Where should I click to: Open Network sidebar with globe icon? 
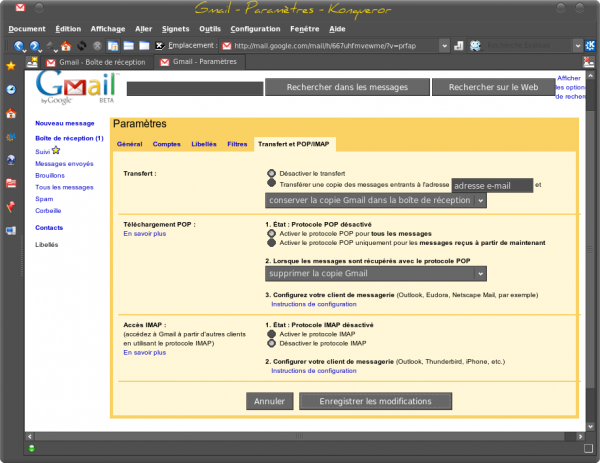tap(11, 160)
